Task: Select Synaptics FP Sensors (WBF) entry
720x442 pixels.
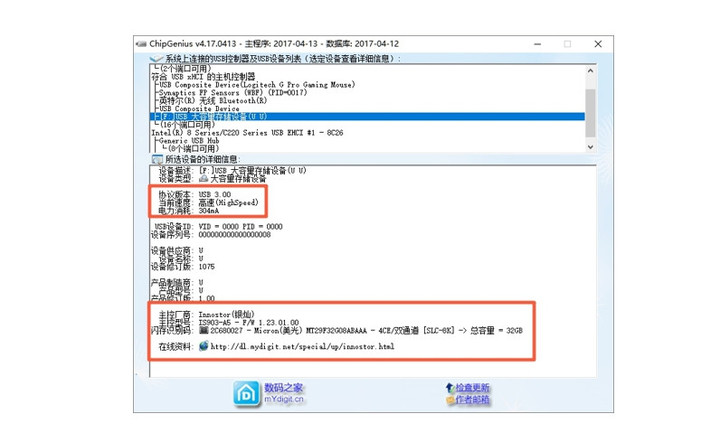Action: (233, 93)
